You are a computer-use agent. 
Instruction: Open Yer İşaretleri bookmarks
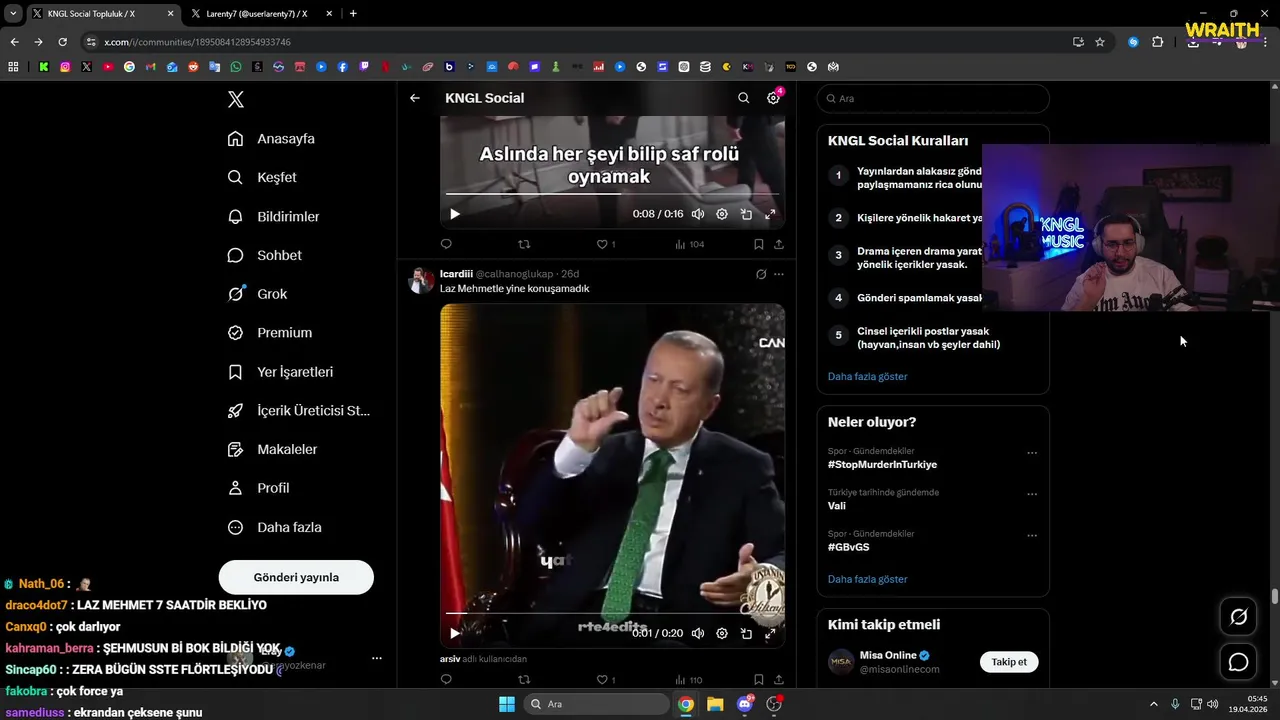click(280, 372)
